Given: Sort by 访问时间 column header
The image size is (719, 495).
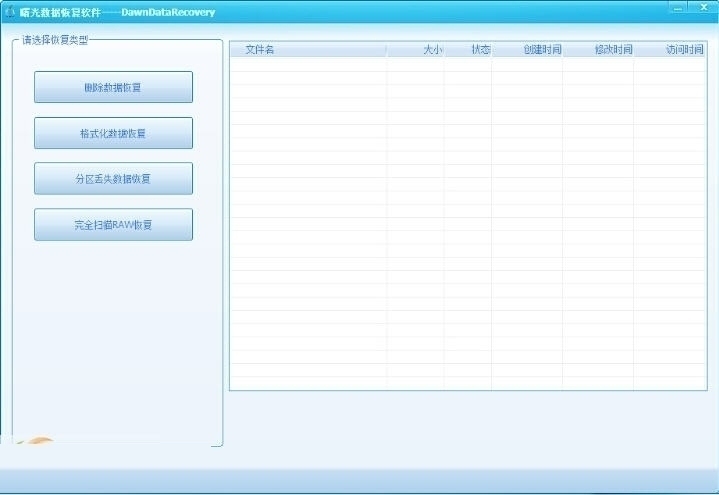Looking at the screenshot, I should pyautogui.click(x=670, y=50).
